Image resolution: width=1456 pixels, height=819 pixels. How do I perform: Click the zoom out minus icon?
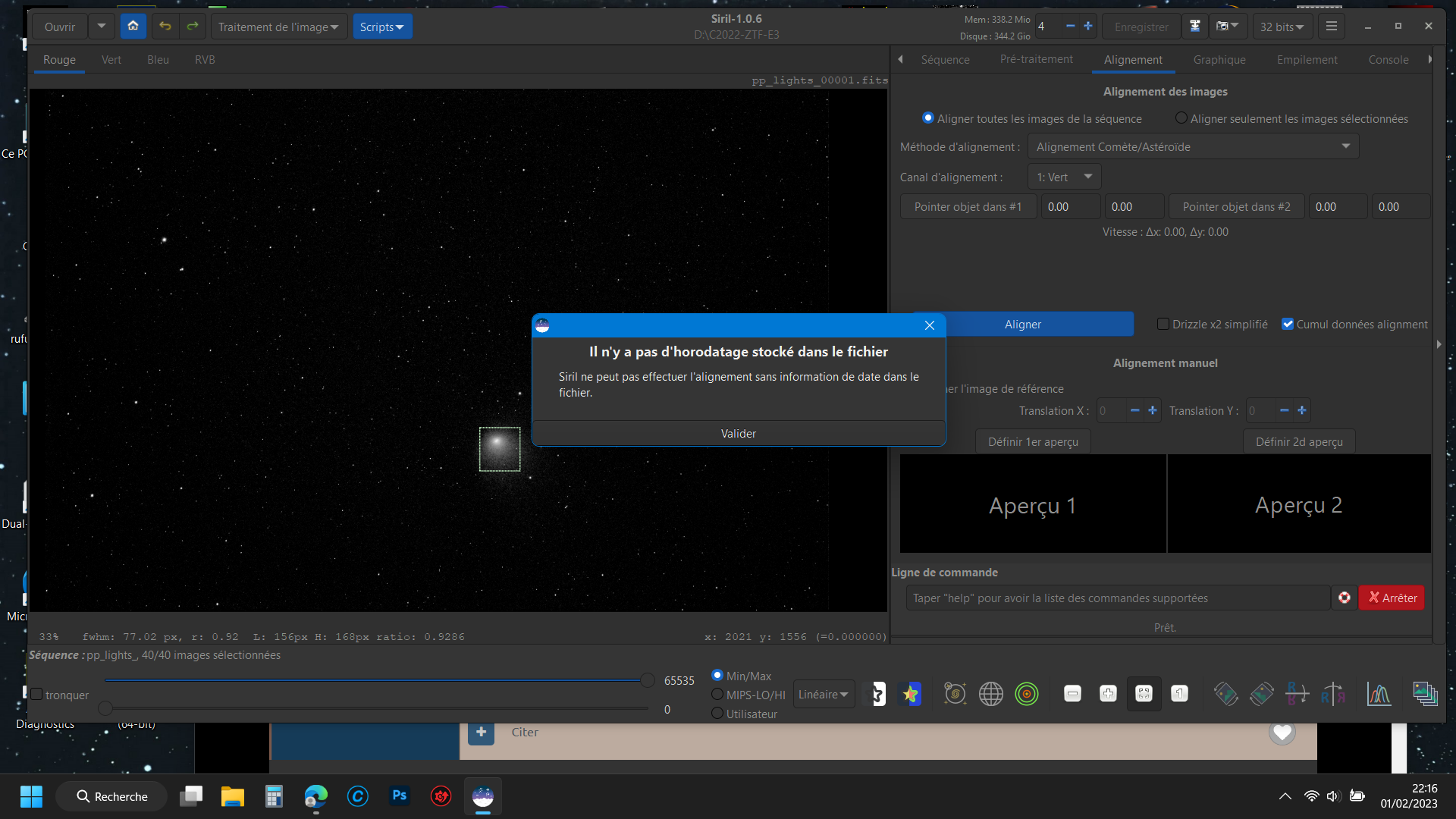(x=1072, y=694)
